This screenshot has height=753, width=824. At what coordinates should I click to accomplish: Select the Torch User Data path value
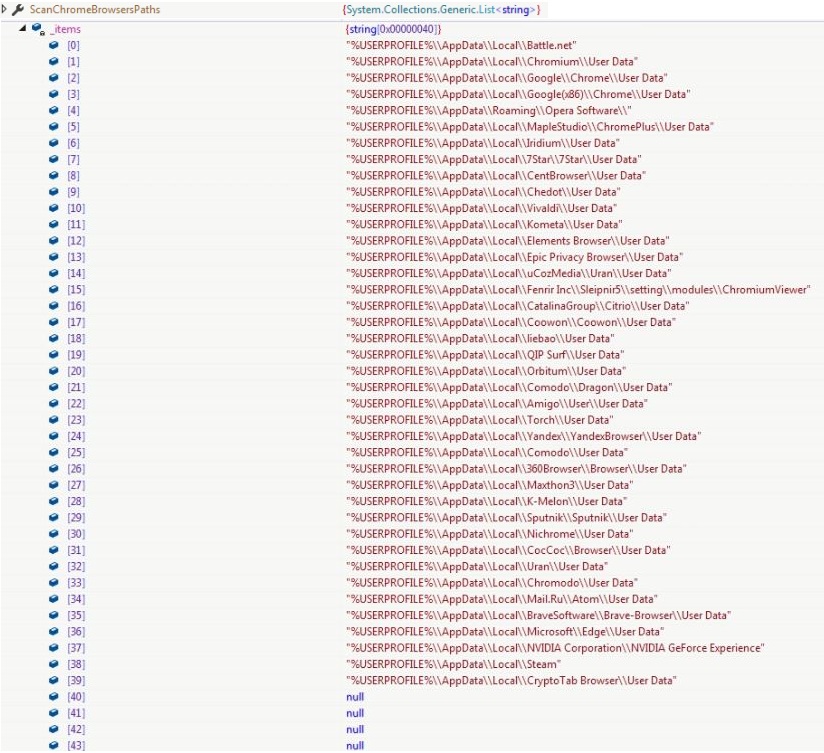(x=479, y=420)
